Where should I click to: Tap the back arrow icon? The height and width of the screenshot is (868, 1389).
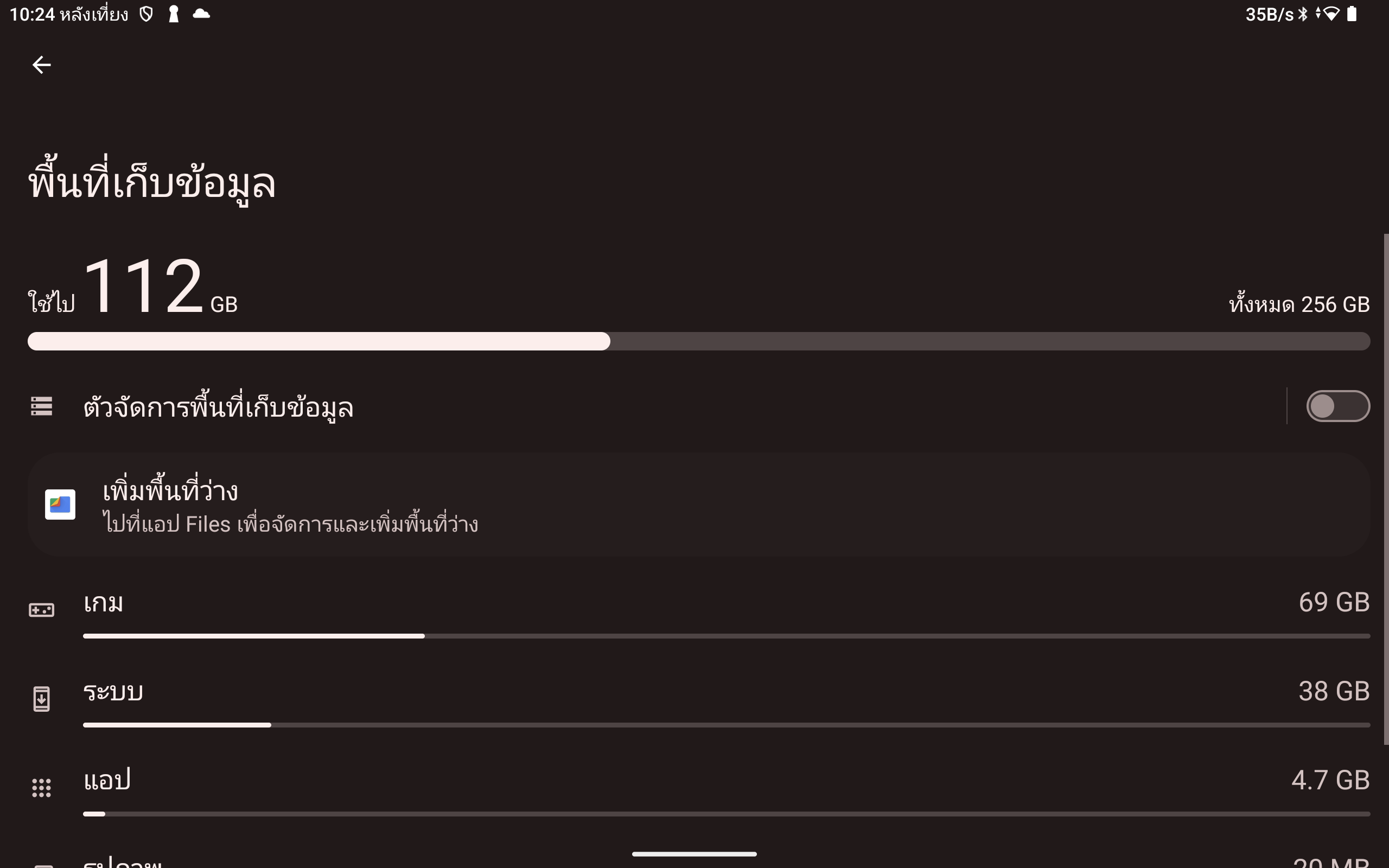pyautogui.click(x=41, y=65)
